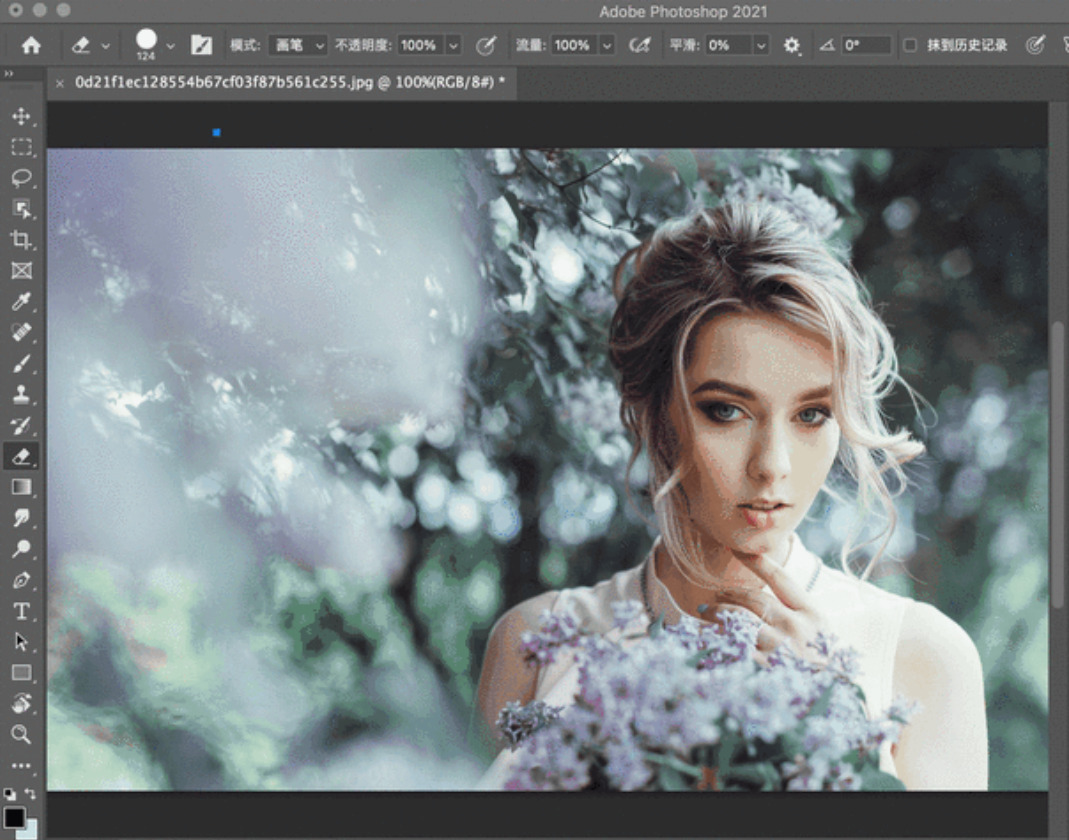
Task: Open the Edit Toolbar three-dots menu
Action: [x=21, y=765]
